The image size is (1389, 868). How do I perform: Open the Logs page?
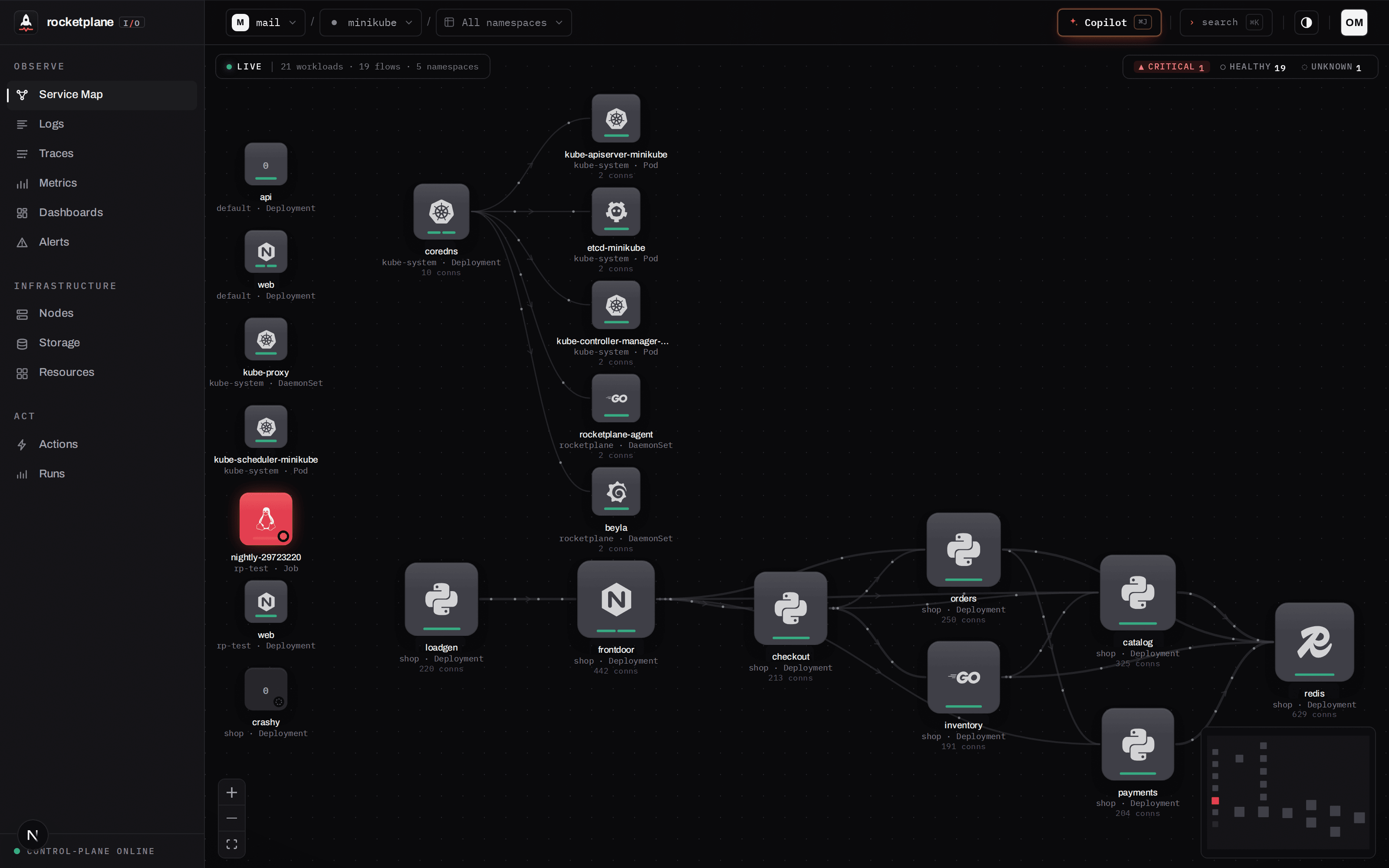click(102, 124)
